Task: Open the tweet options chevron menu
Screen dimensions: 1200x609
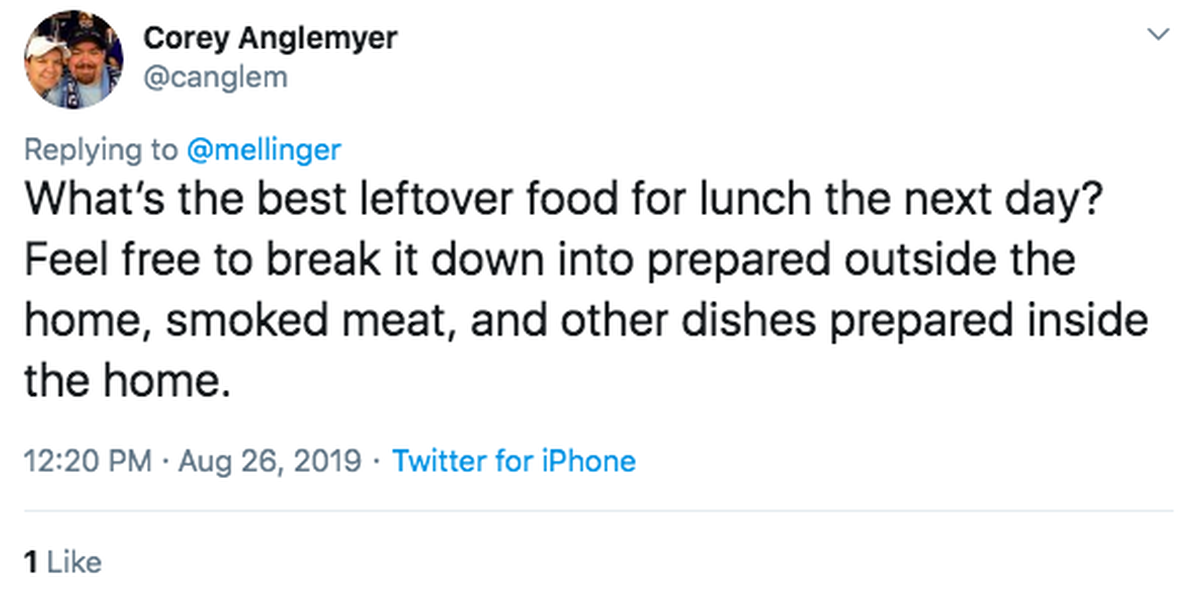Action: point(1158,34)
